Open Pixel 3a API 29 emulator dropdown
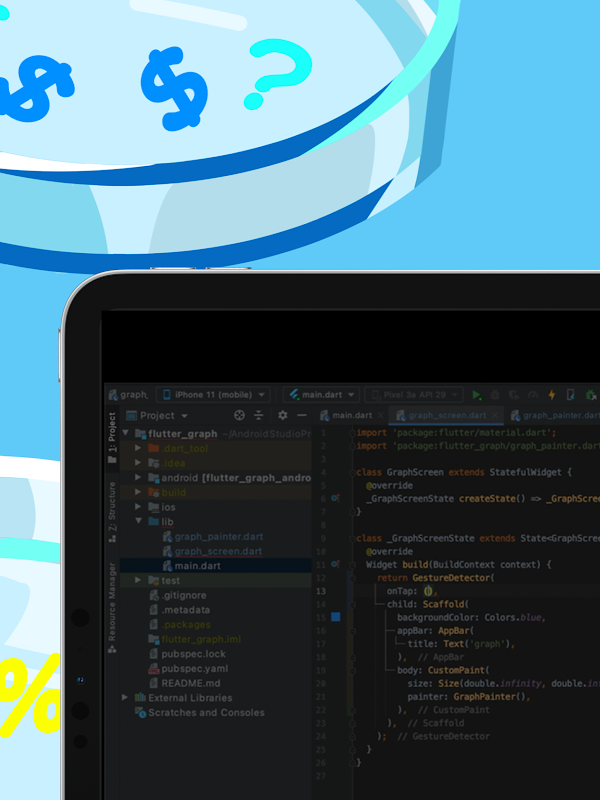 (414, 394)
